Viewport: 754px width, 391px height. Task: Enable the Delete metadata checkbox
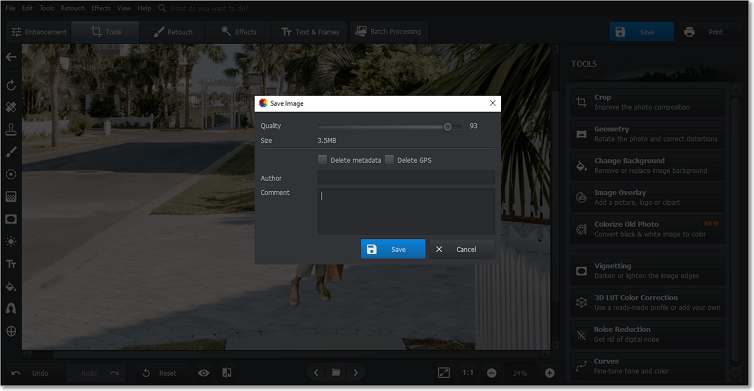[322, 160]
